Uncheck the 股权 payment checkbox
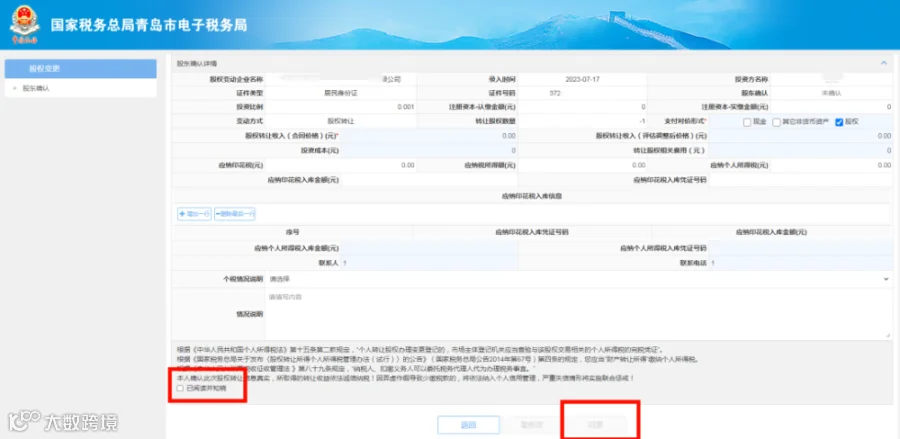 [x=839, y=122]
